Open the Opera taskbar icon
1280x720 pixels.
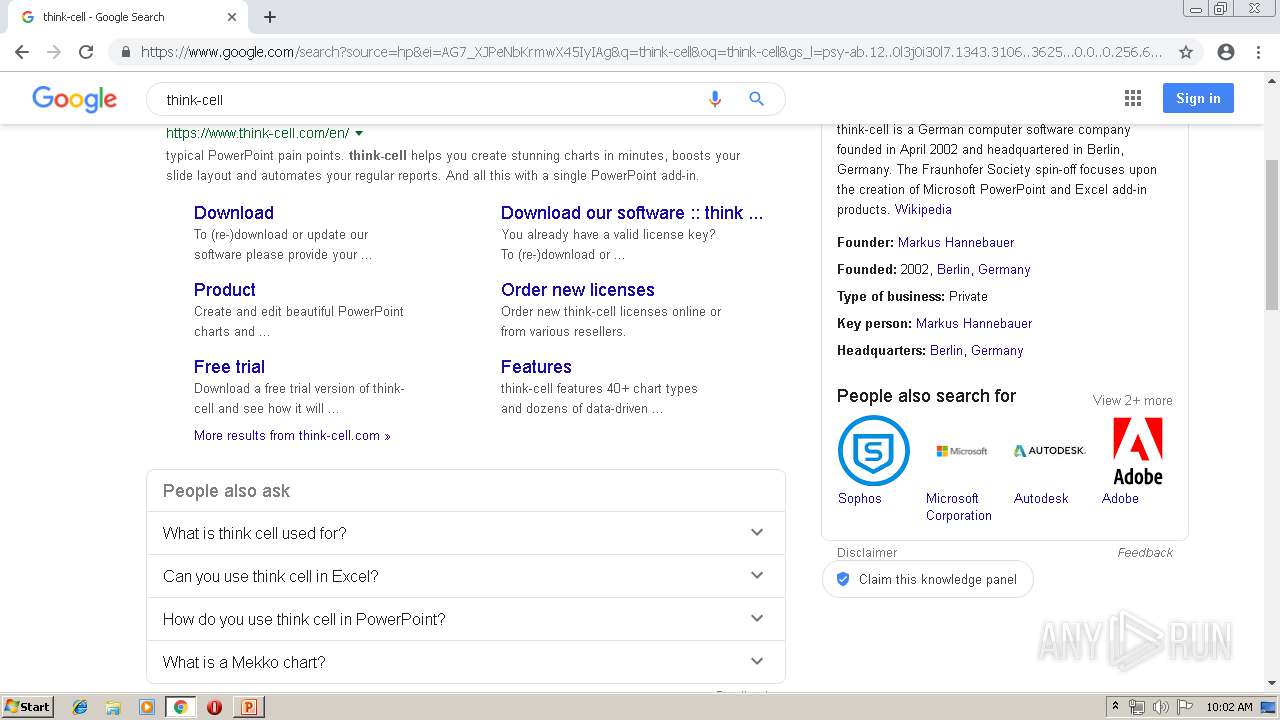tap(214, 707)
